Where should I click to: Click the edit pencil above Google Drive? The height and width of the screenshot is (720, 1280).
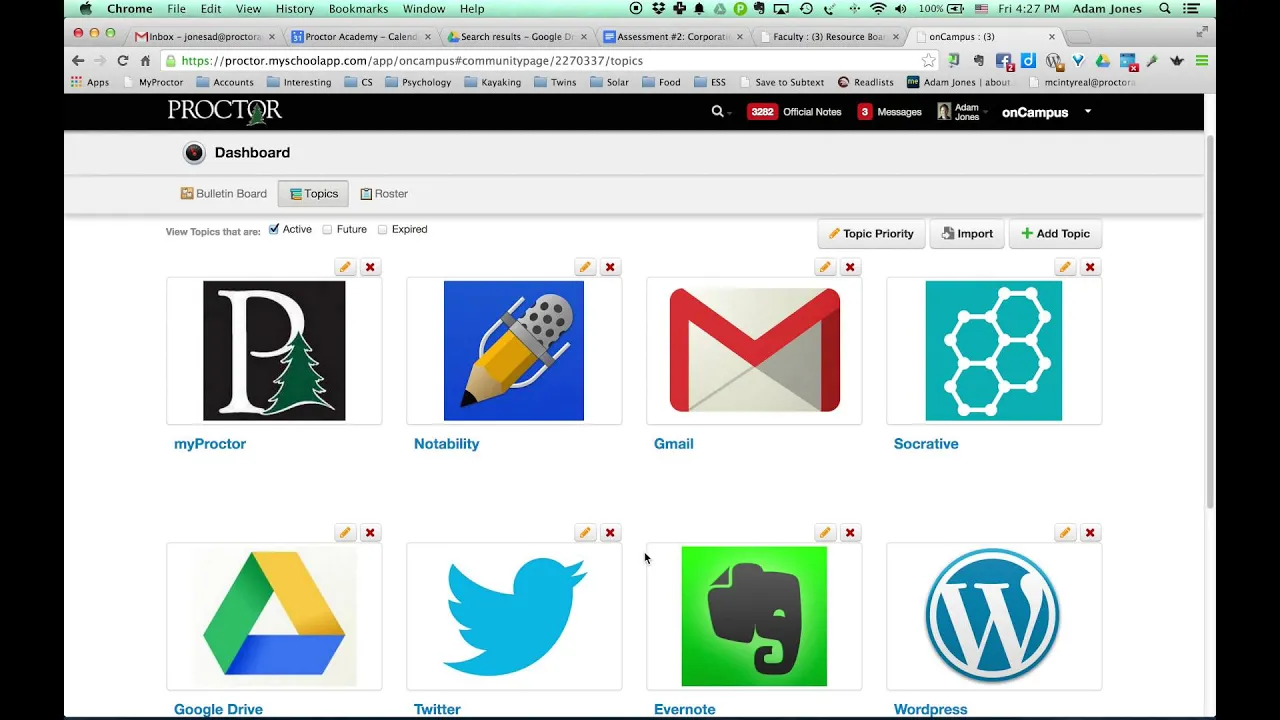tap(345, 533)
